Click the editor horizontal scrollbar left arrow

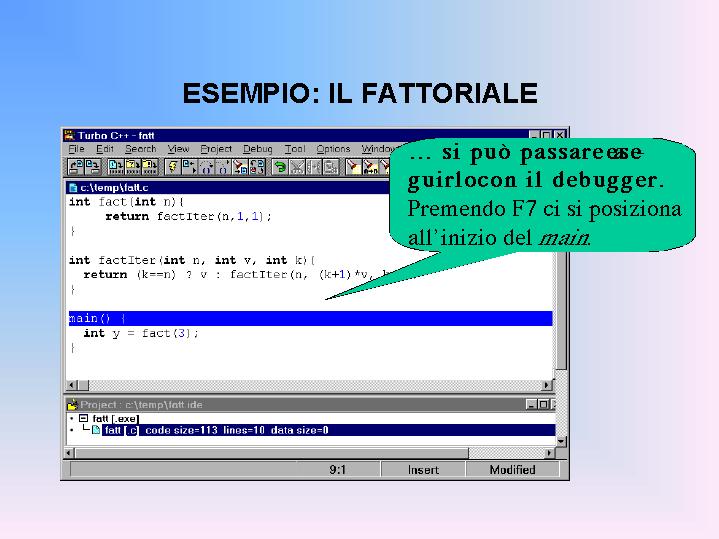[x=72, y=385]
